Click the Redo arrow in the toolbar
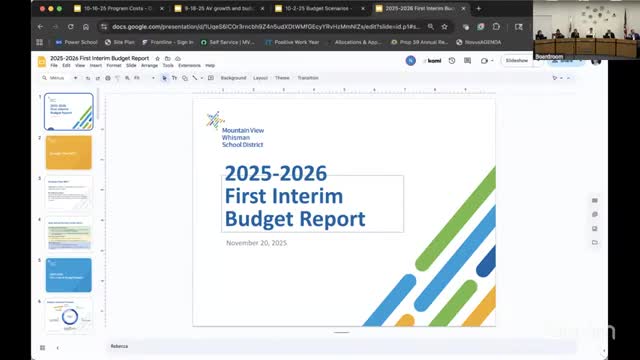Viewport: 640px width, 360px height. [x=98, y=78]
